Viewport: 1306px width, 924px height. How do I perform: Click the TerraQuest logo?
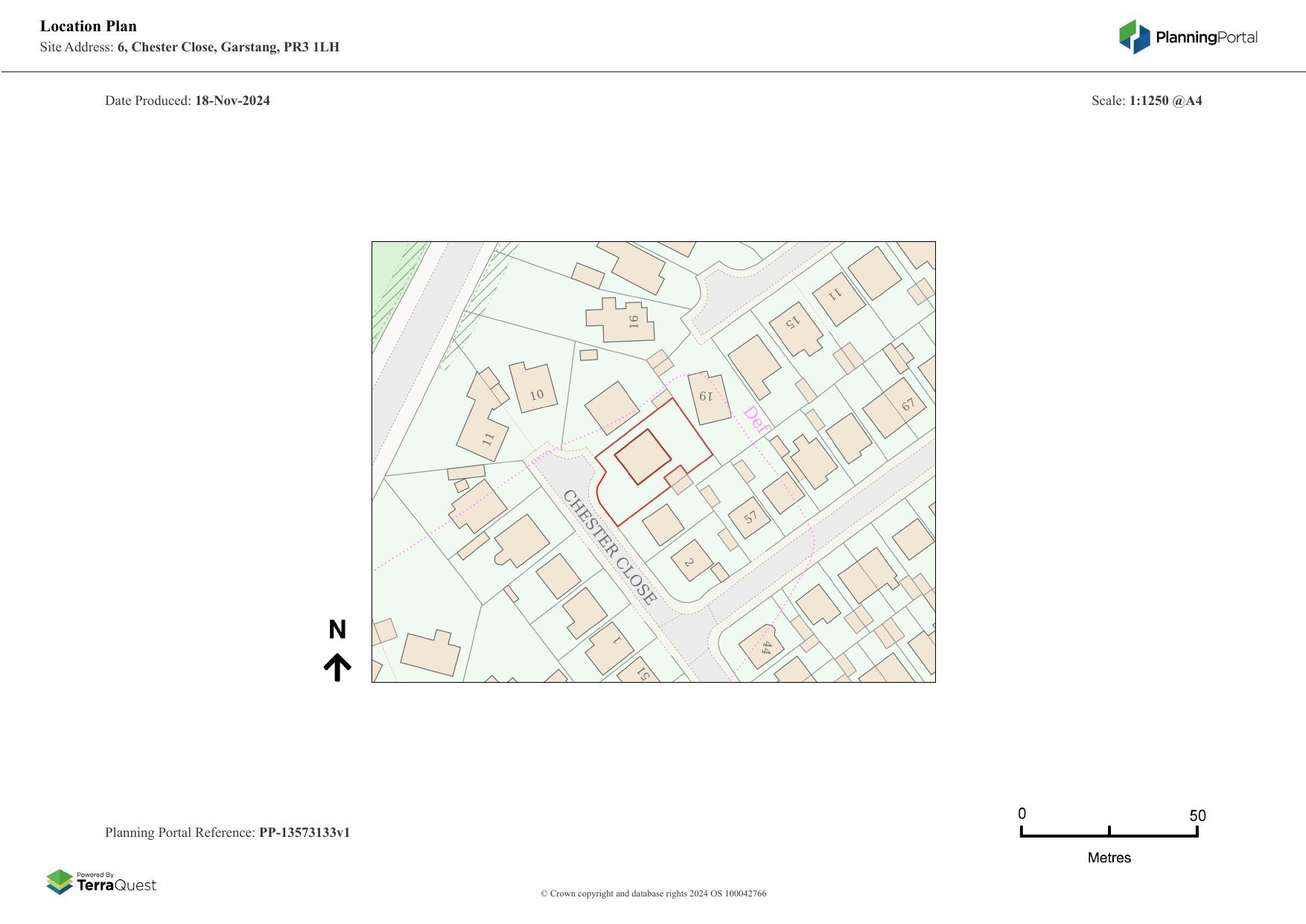pos(101,882)
